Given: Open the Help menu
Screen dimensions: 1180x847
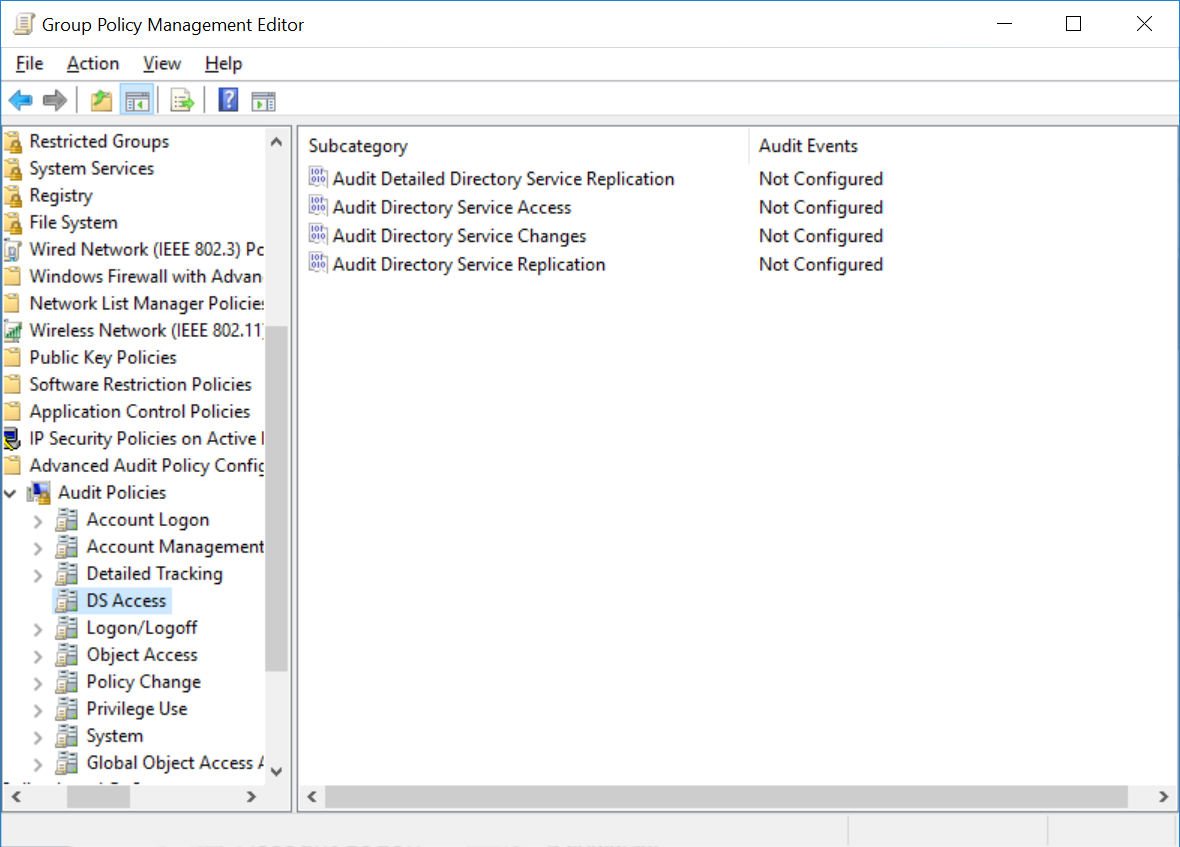Looking at the screenshot, I should pyautogui.click(x=224, y=64).
